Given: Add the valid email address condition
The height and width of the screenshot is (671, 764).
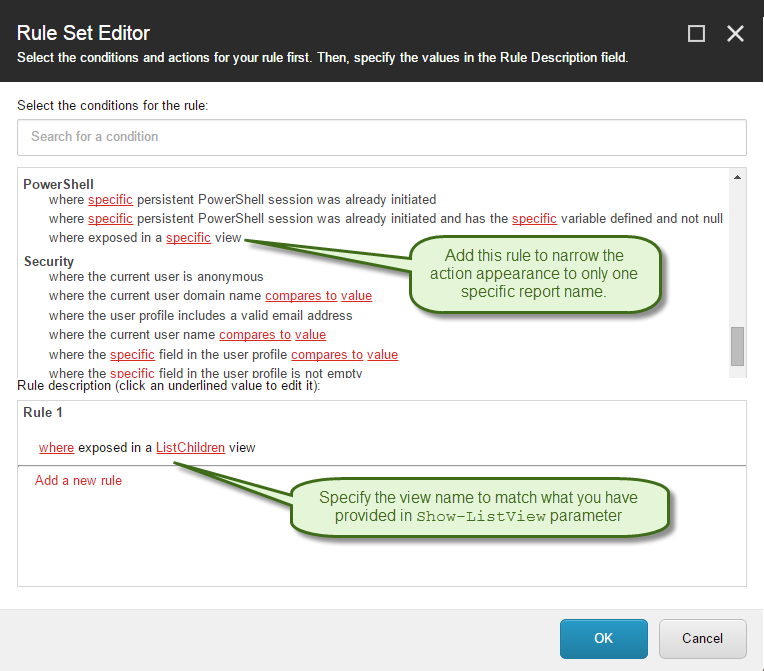Looking at the screenshot, I should coord(200,315).
